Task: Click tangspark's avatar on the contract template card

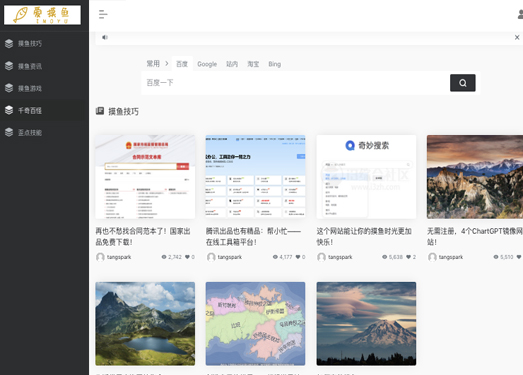Action: pyautogui.click(x=100, y=257)
